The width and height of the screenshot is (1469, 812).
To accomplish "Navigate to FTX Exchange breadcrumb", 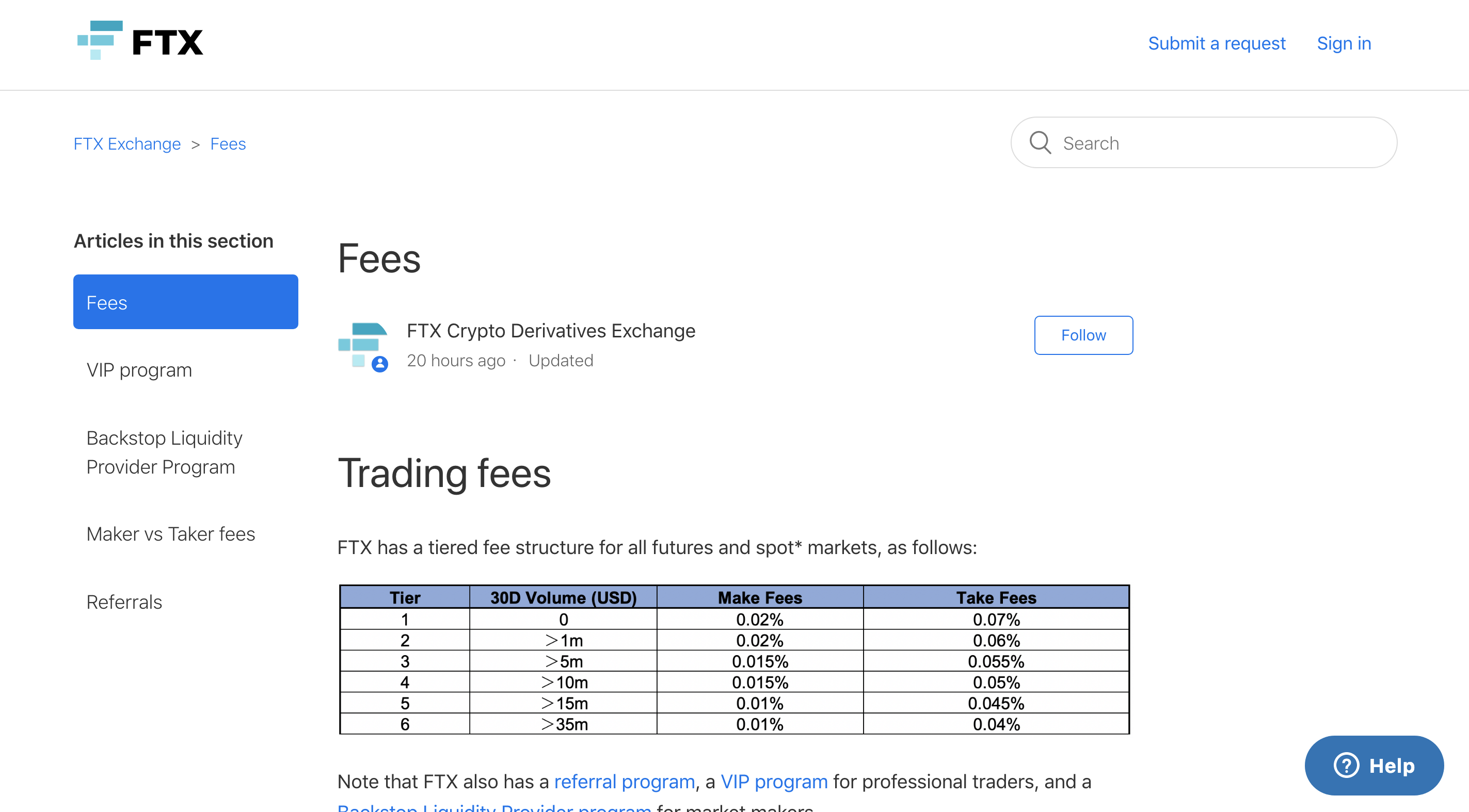I will pyautogui.click(x=127, y=143).
